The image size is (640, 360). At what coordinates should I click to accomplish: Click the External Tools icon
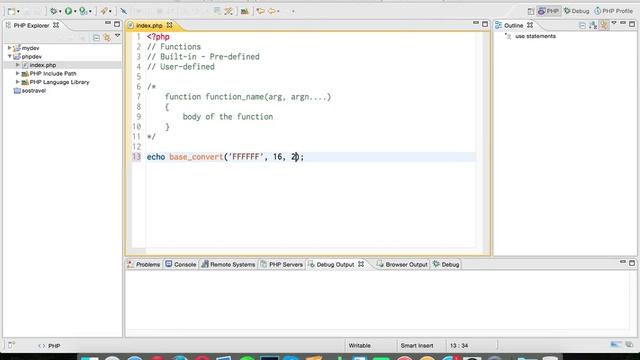pos(104,11)
